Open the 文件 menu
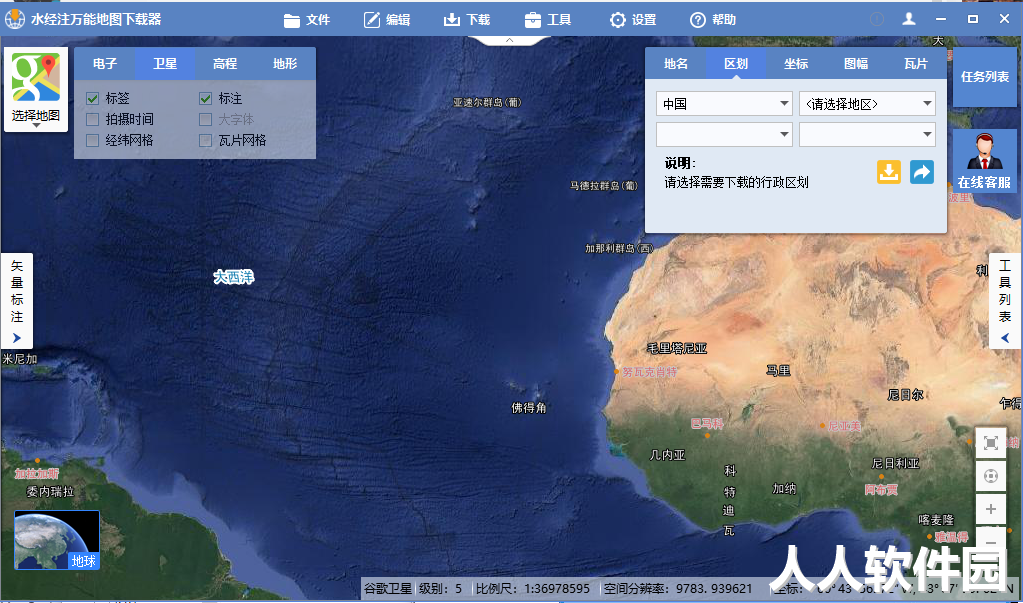1023x603 pixels. [x=307, y=20]
